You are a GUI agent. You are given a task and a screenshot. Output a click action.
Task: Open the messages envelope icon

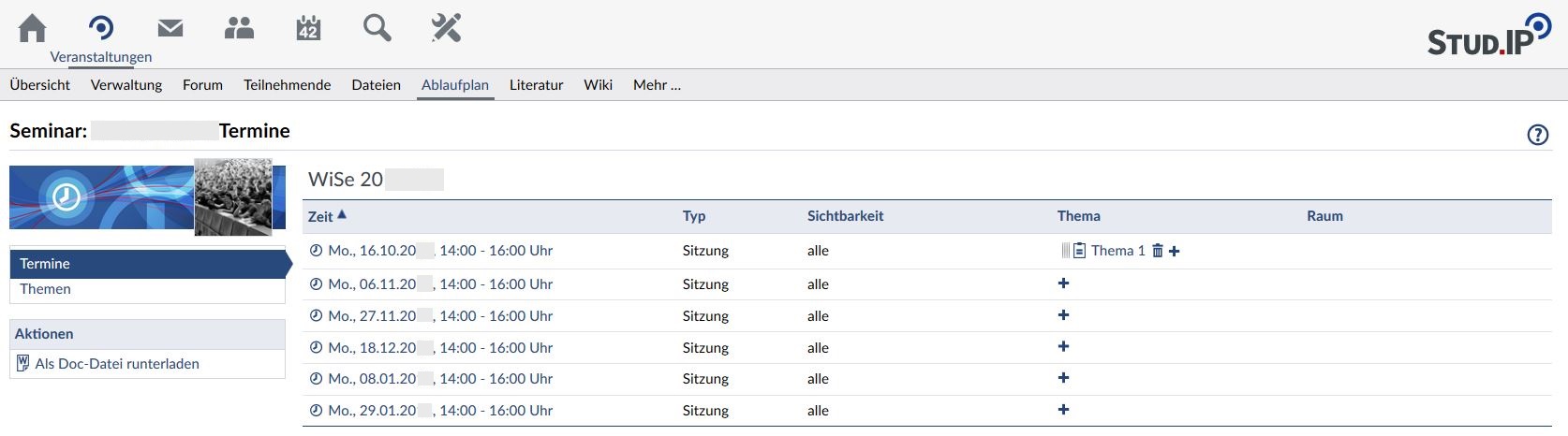pos(170,29)
